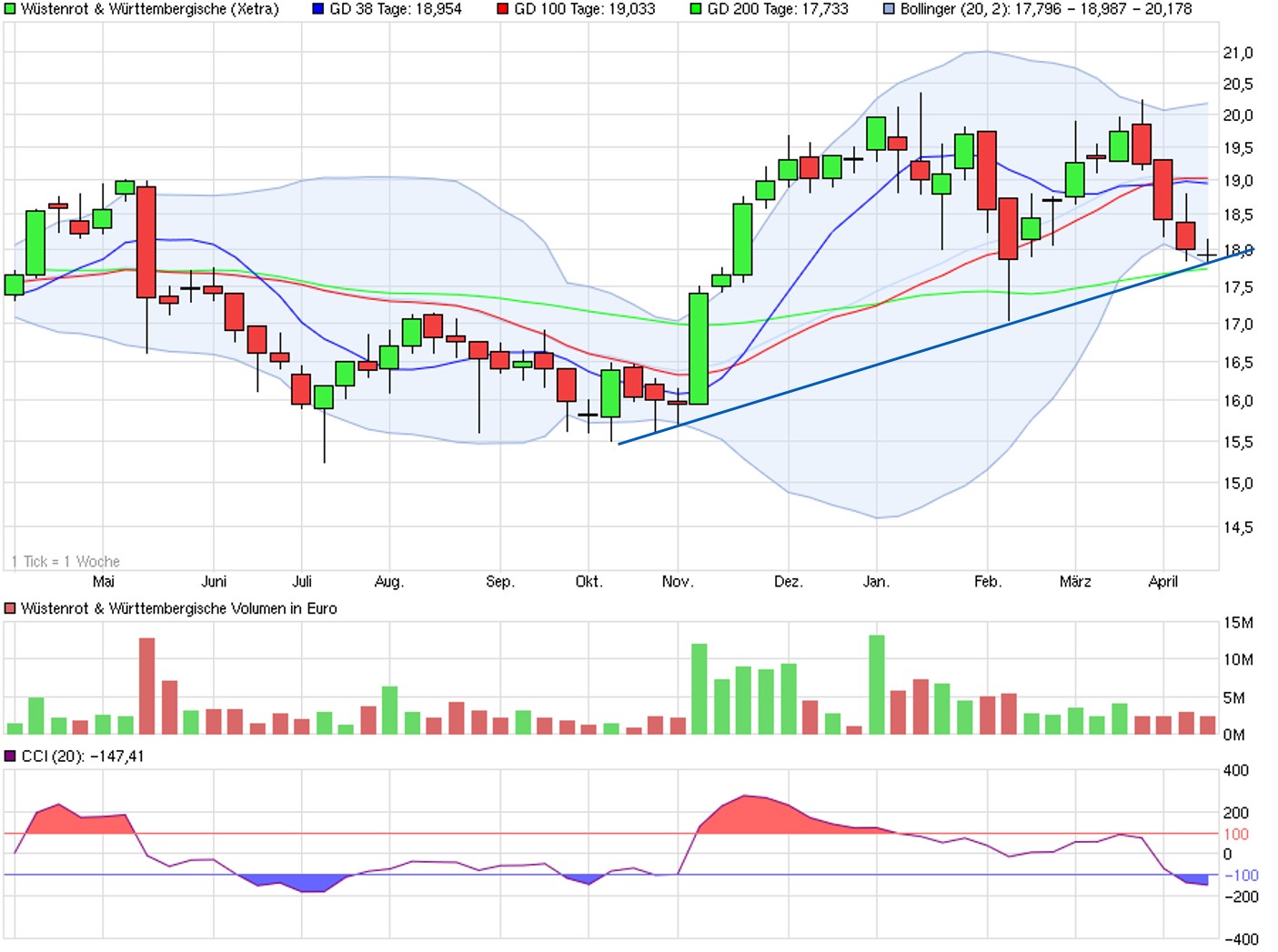This screenshot has height=952, width=1278.
Task: Click the Mai label on the time axis
Action: (104, 582)
